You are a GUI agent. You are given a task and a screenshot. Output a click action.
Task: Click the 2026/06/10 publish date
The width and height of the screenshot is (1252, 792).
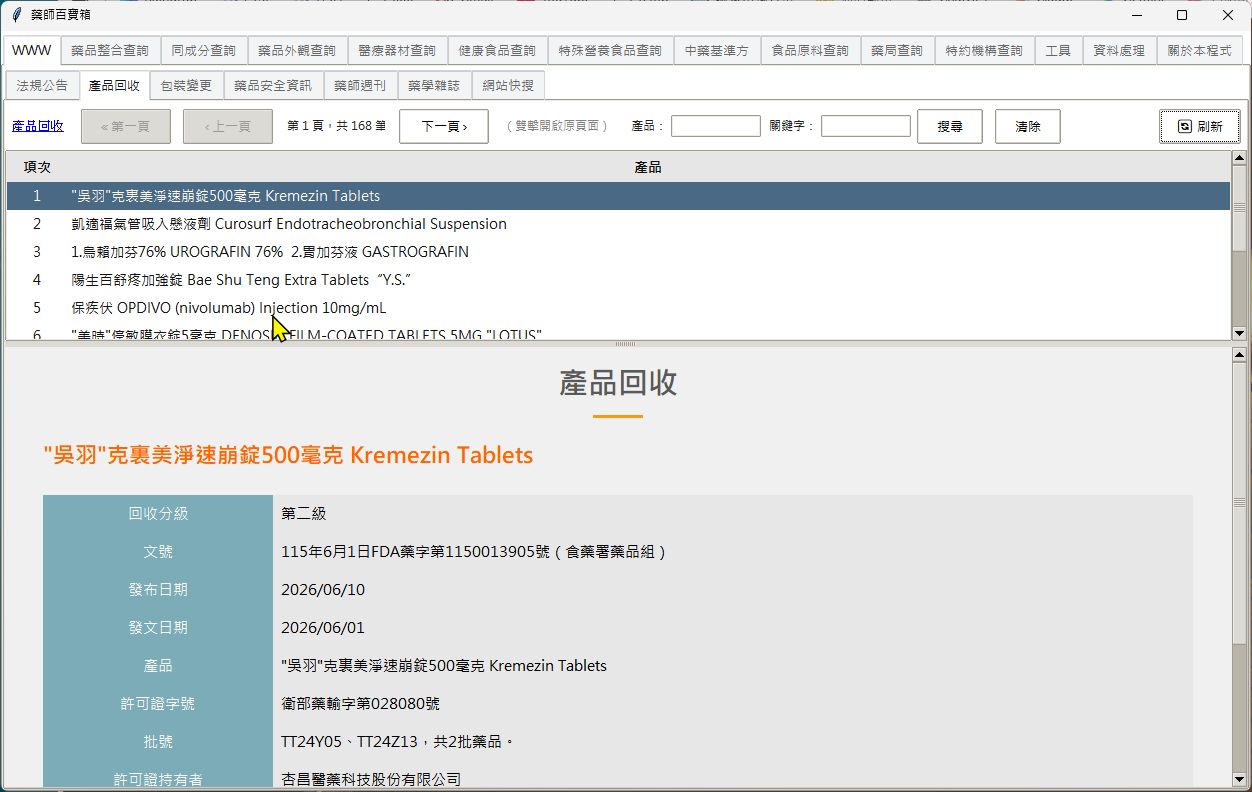[x=323, y=590]
